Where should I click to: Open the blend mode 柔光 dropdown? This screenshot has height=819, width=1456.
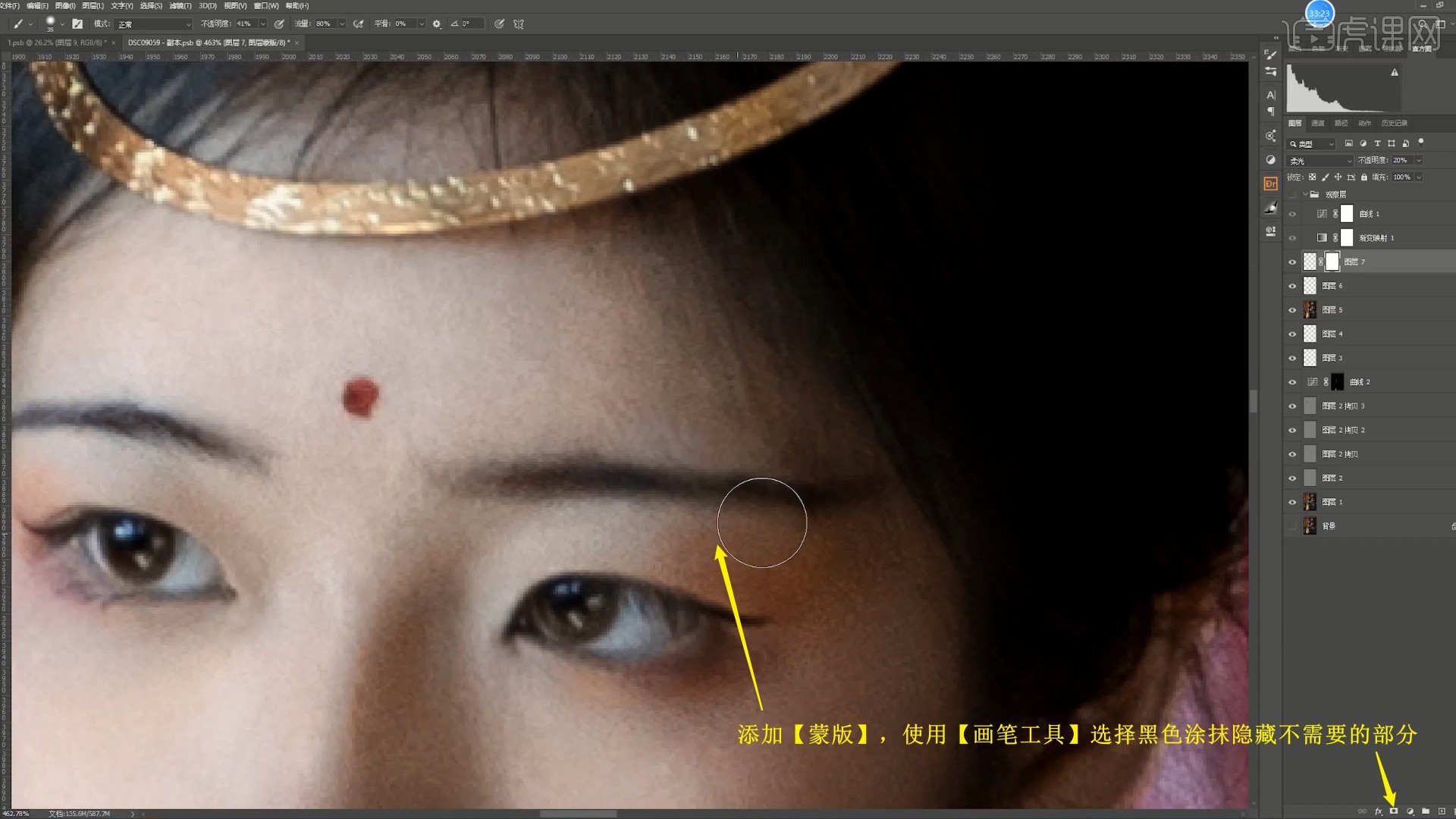click(1320, 161)
